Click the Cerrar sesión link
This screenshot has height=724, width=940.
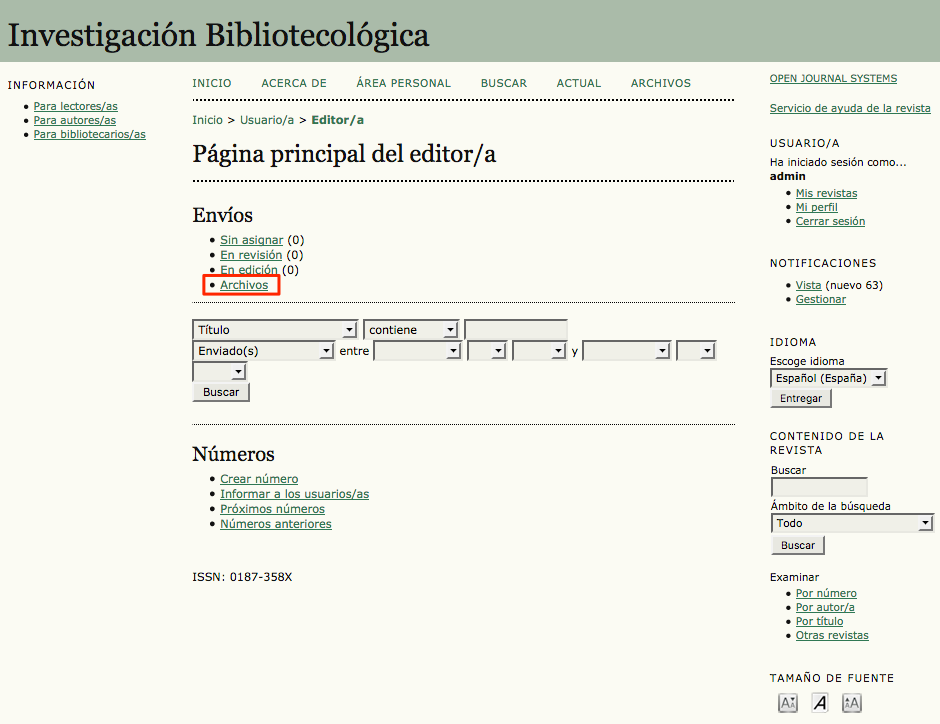pos(830,221)
